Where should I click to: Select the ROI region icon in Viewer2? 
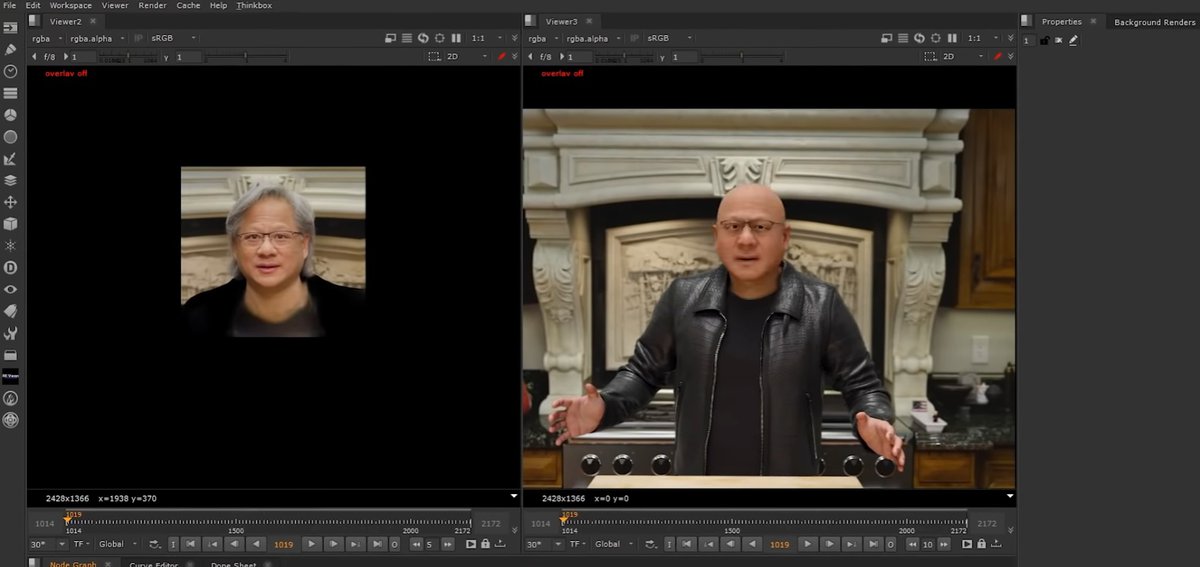(434, 57)
